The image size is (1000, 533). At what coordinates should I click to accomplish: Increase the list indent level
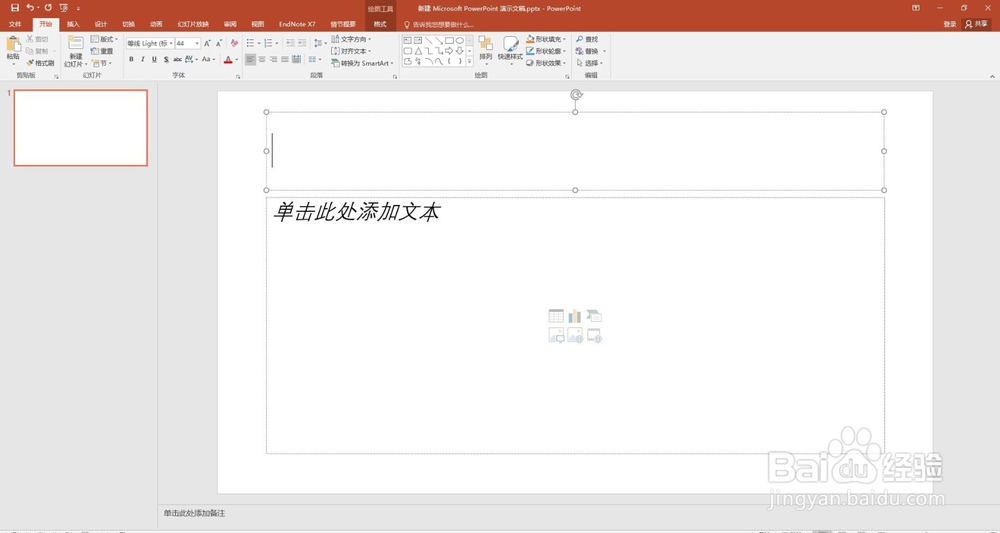coord(302,43)
